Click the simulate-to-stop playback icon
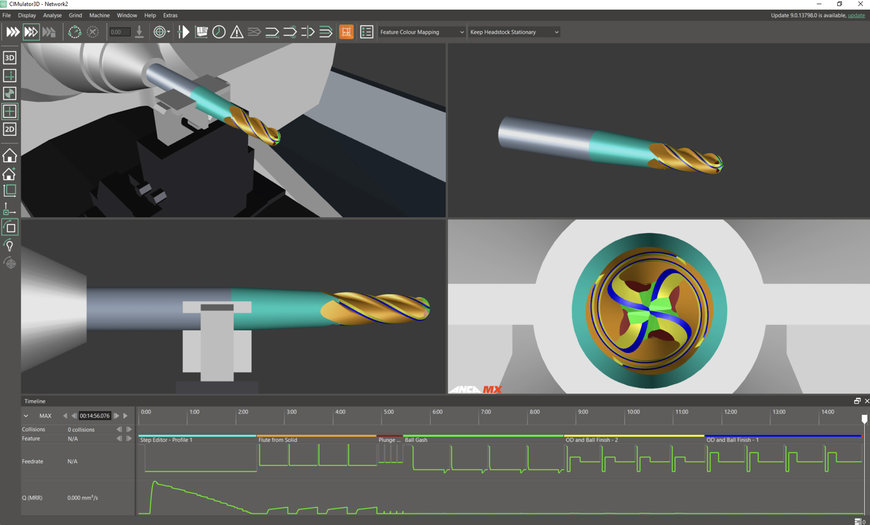This screenshot has width=870, height=525. coord(49,32)
